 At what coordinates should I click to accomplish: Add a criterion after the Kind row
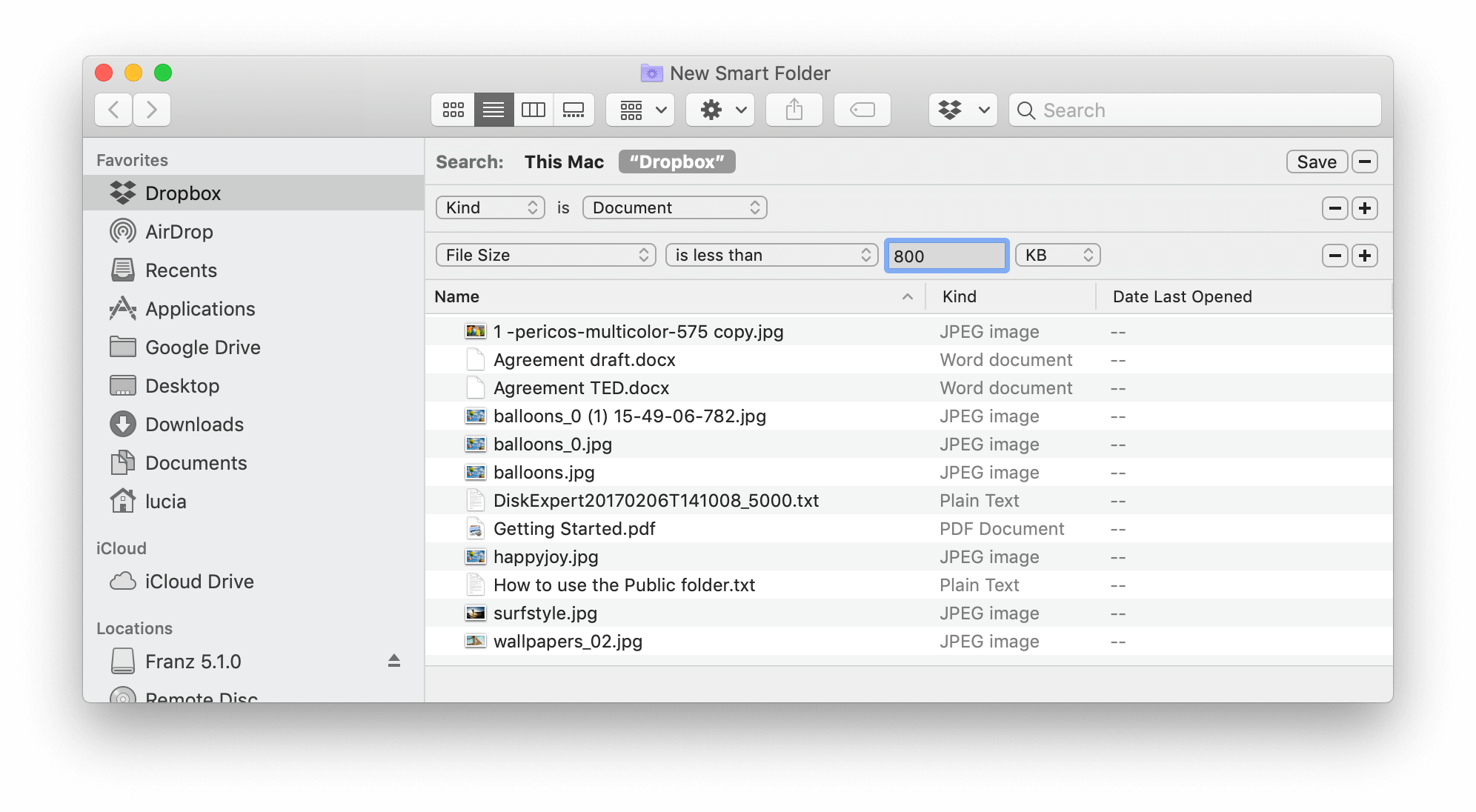[1365, 209]
